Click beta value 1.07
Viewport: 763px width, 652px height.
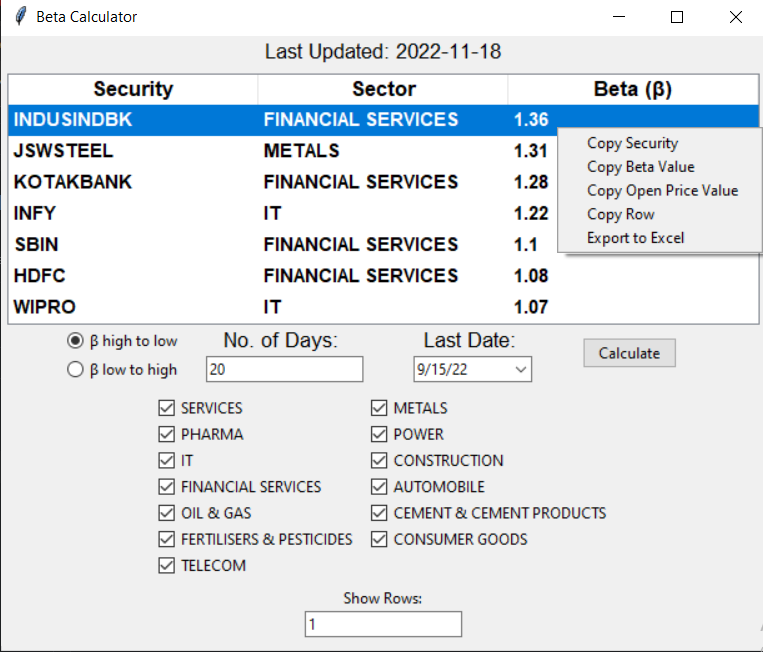pos(531,307)
